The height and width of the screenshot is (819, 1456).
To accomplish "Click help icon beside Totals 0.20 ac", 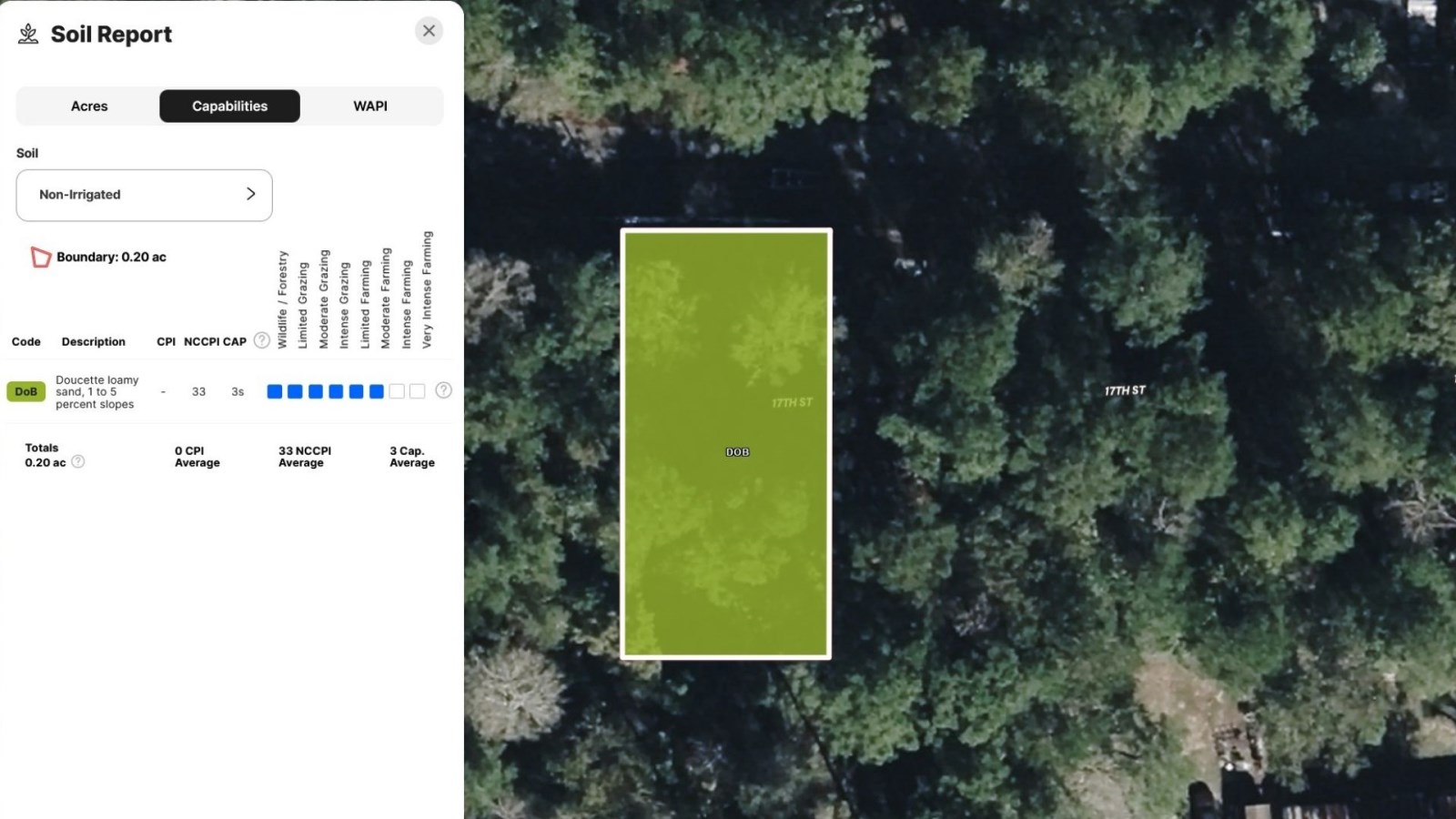I will click(78, 461).
